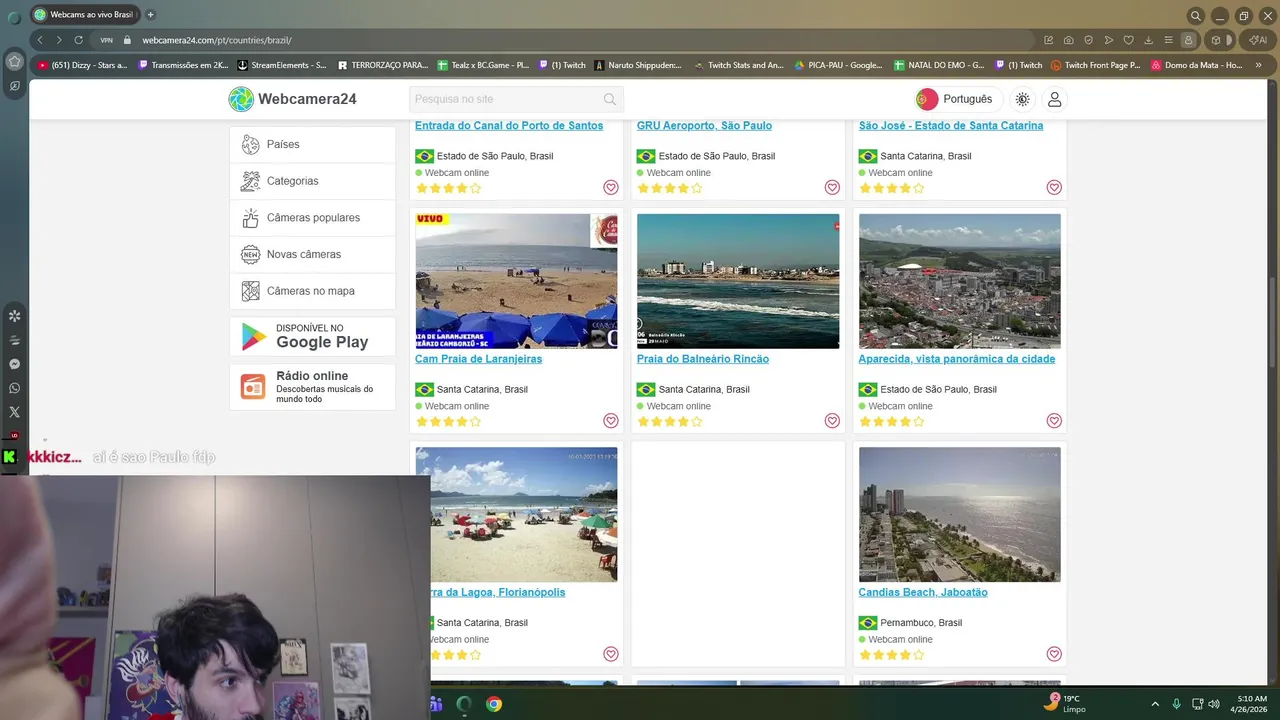Favorite the GRU Aeroporto webcam with heart
Screen dimensions: 1280x720
pyautogui.click(x=832, y=187)
